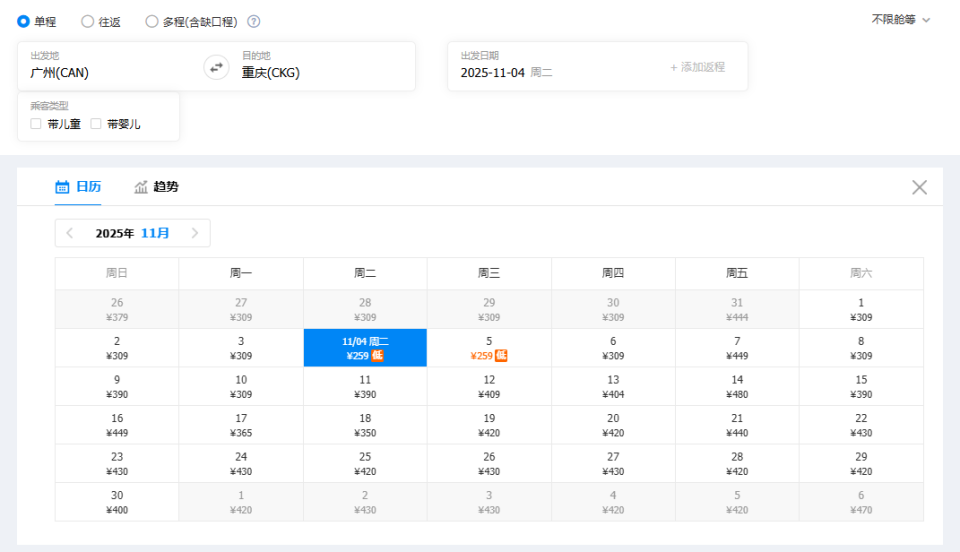Select November 12 priced ¥409
The image size is (960, 552).
(x=489, y=386)
